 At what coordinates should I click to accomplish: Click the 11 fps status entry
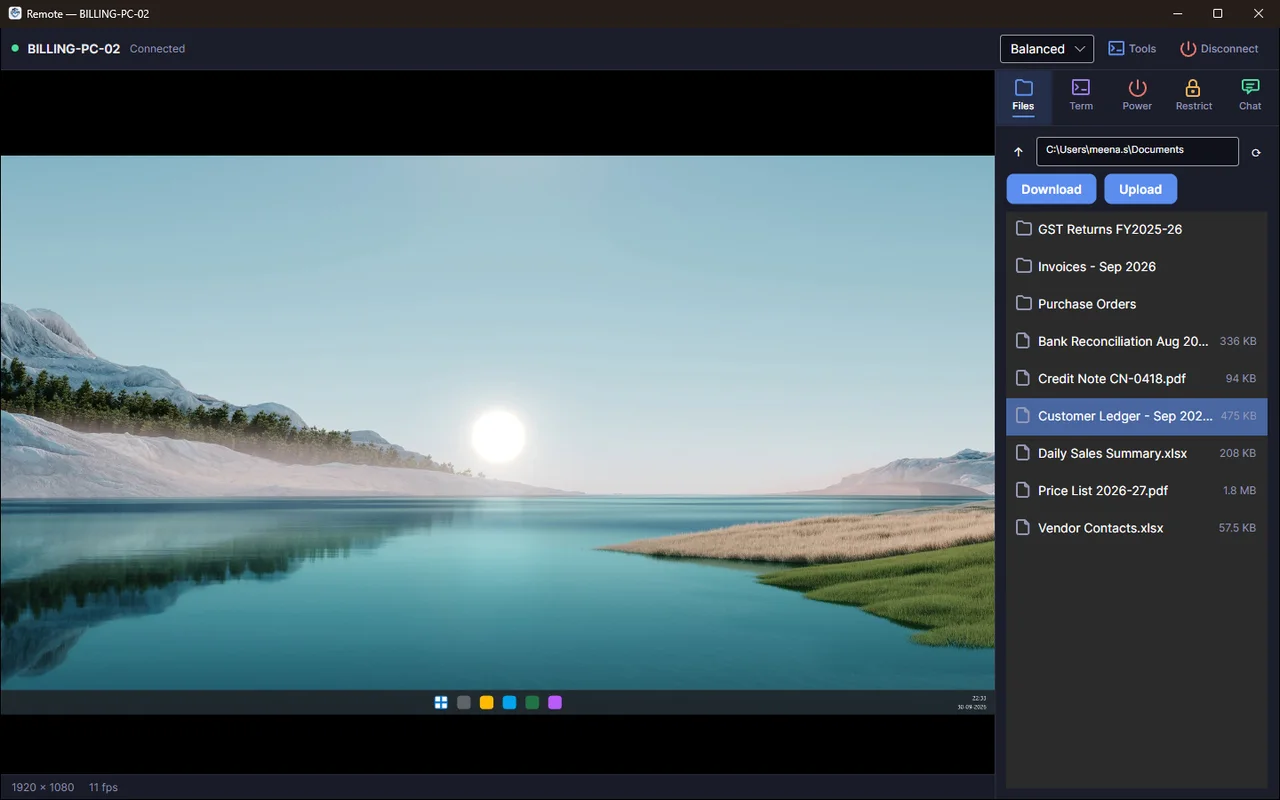coord(103,787)
